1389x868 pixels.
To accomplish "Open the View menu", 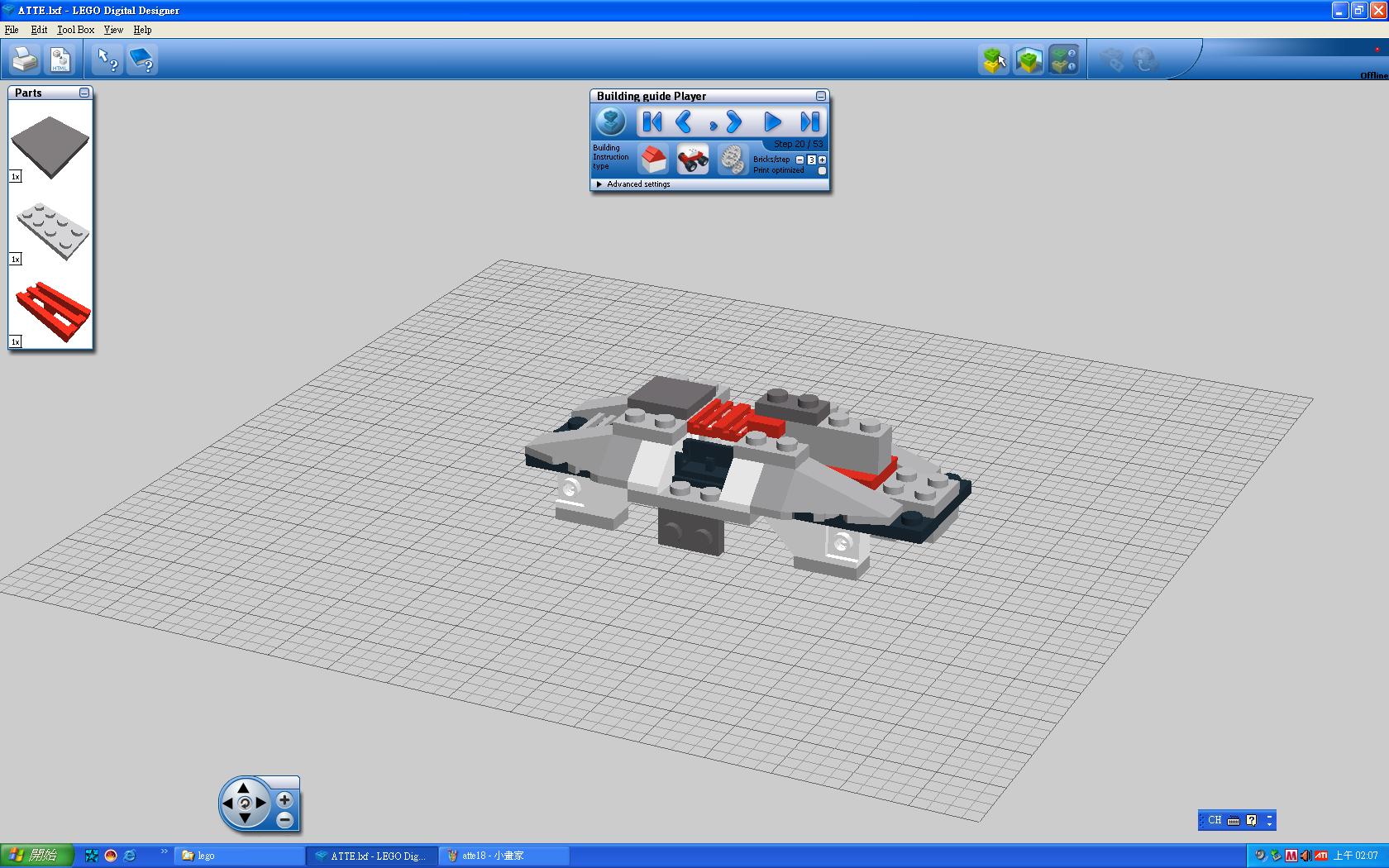I will (113, 30).
